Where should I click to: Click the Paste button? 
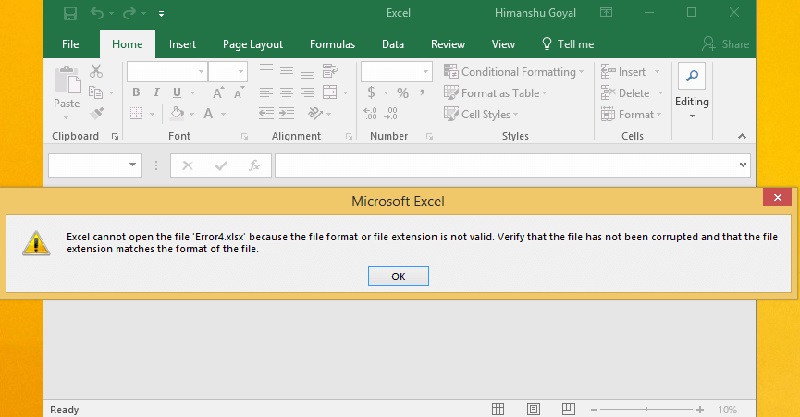coord(67,92)
